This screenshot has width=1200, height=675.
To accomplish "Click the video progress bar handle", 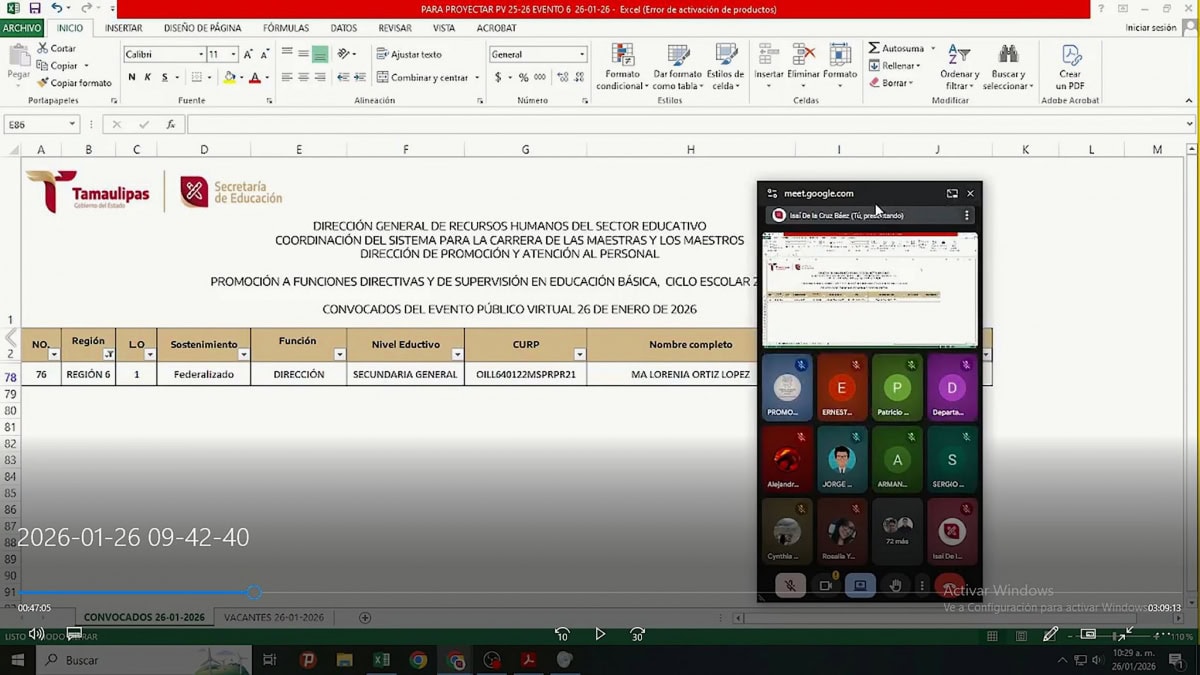I will (x=254, y=593).
